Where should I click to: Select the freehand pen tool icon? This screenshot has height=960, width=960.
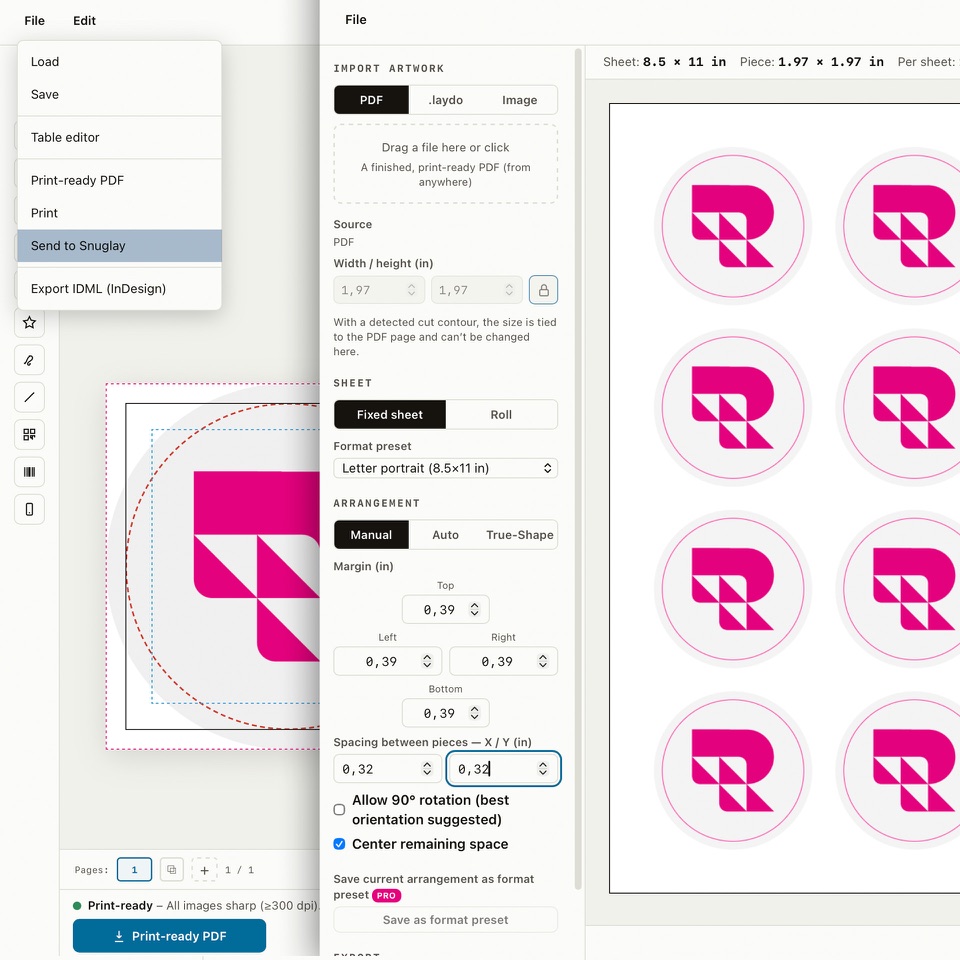(29, 360)
